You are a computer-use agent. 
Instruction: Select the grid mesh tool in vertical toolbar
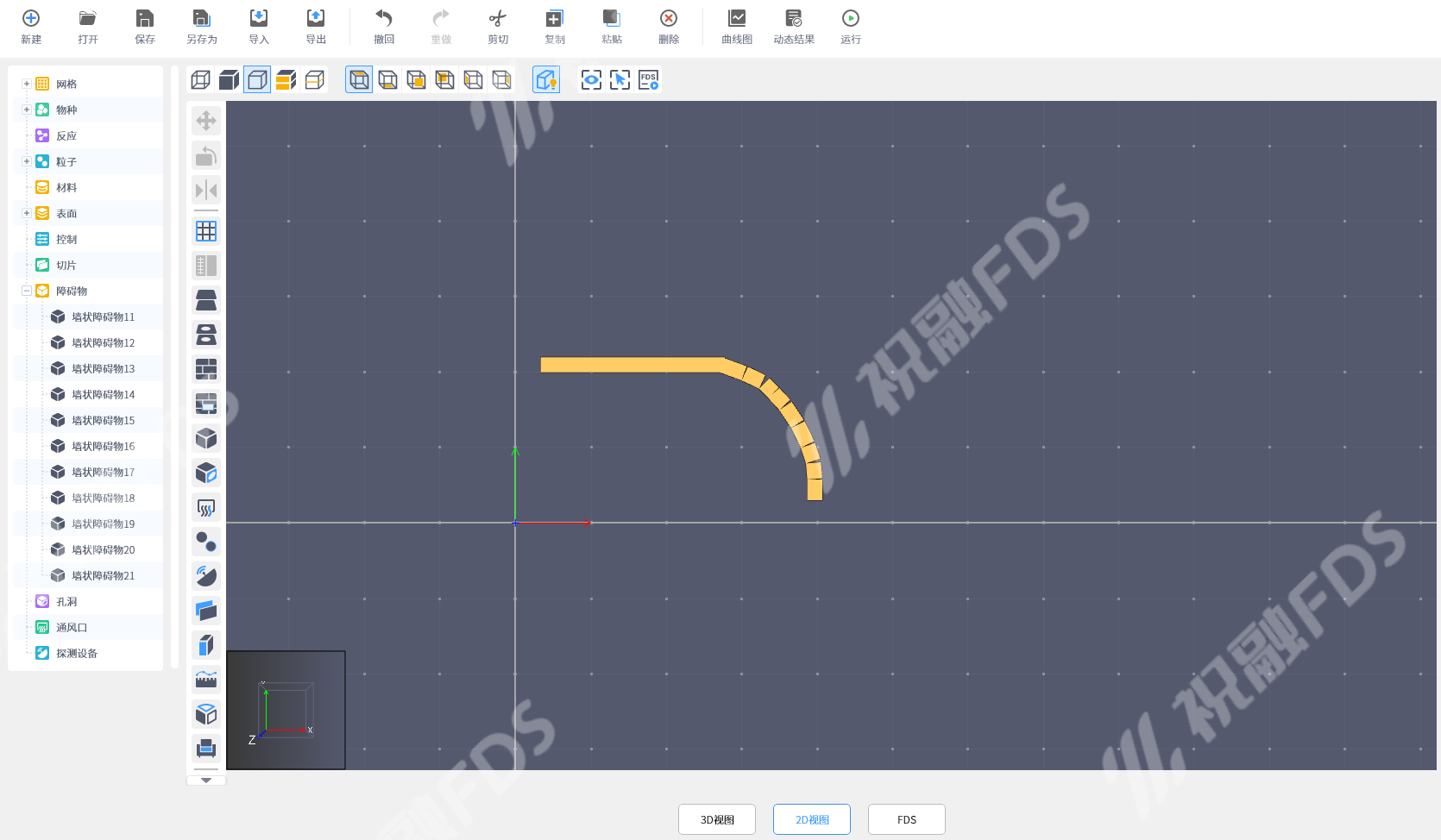point(206,231)
